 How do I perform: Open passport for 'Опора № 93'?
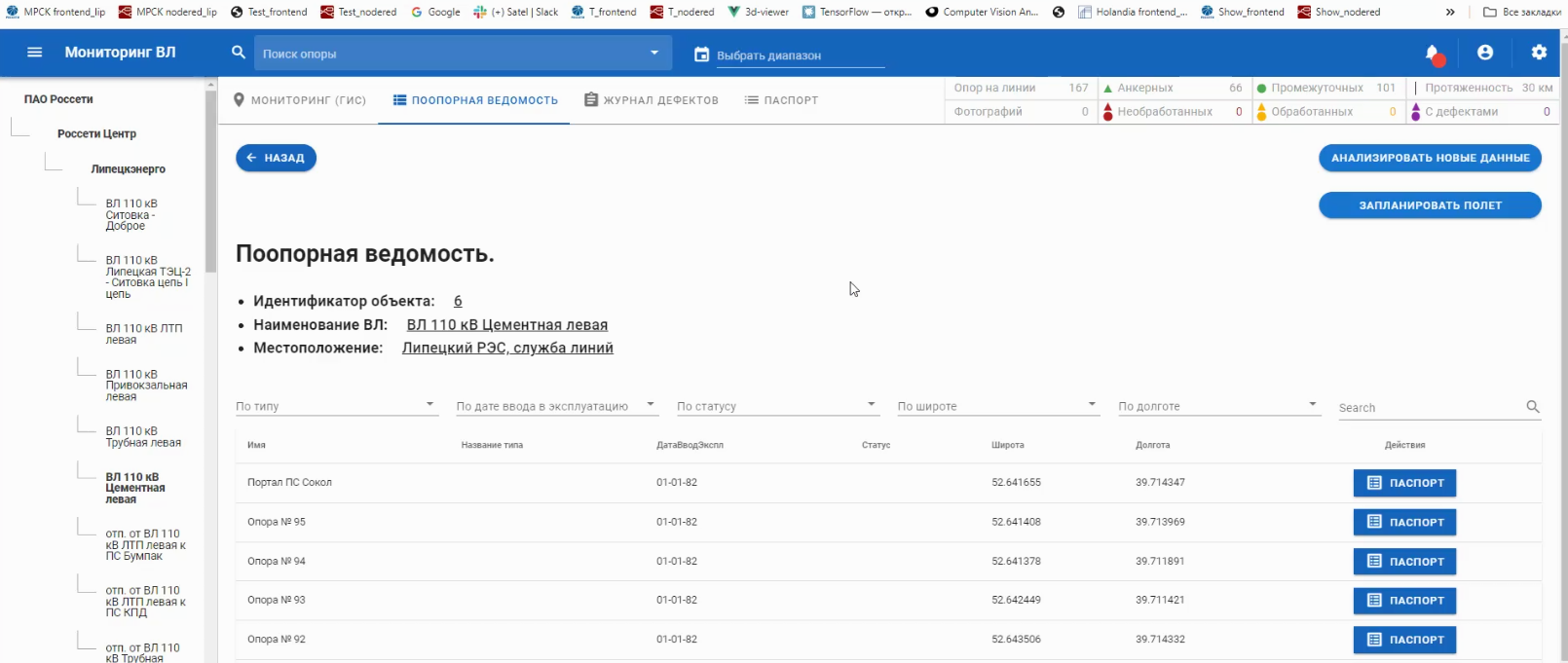[1404, 601]
